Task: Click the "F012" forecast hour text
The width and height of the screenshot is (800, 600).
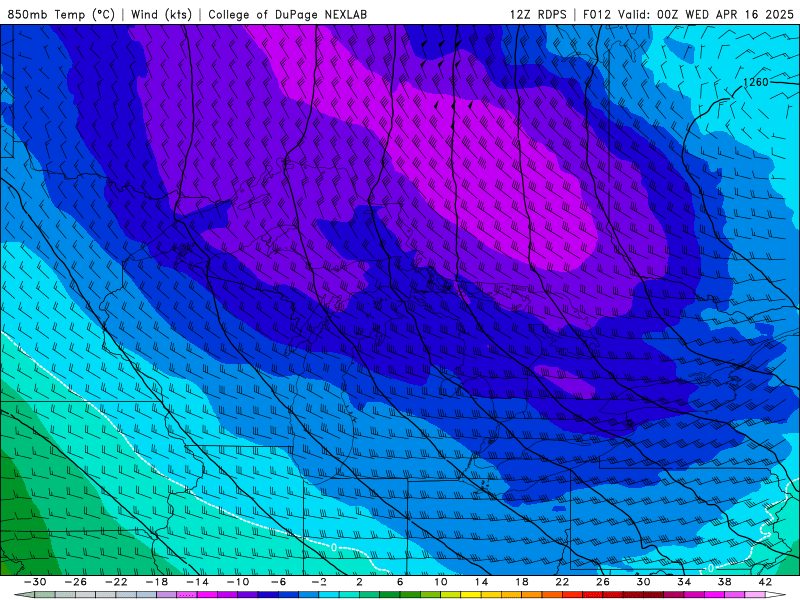Action: [596, 14]
